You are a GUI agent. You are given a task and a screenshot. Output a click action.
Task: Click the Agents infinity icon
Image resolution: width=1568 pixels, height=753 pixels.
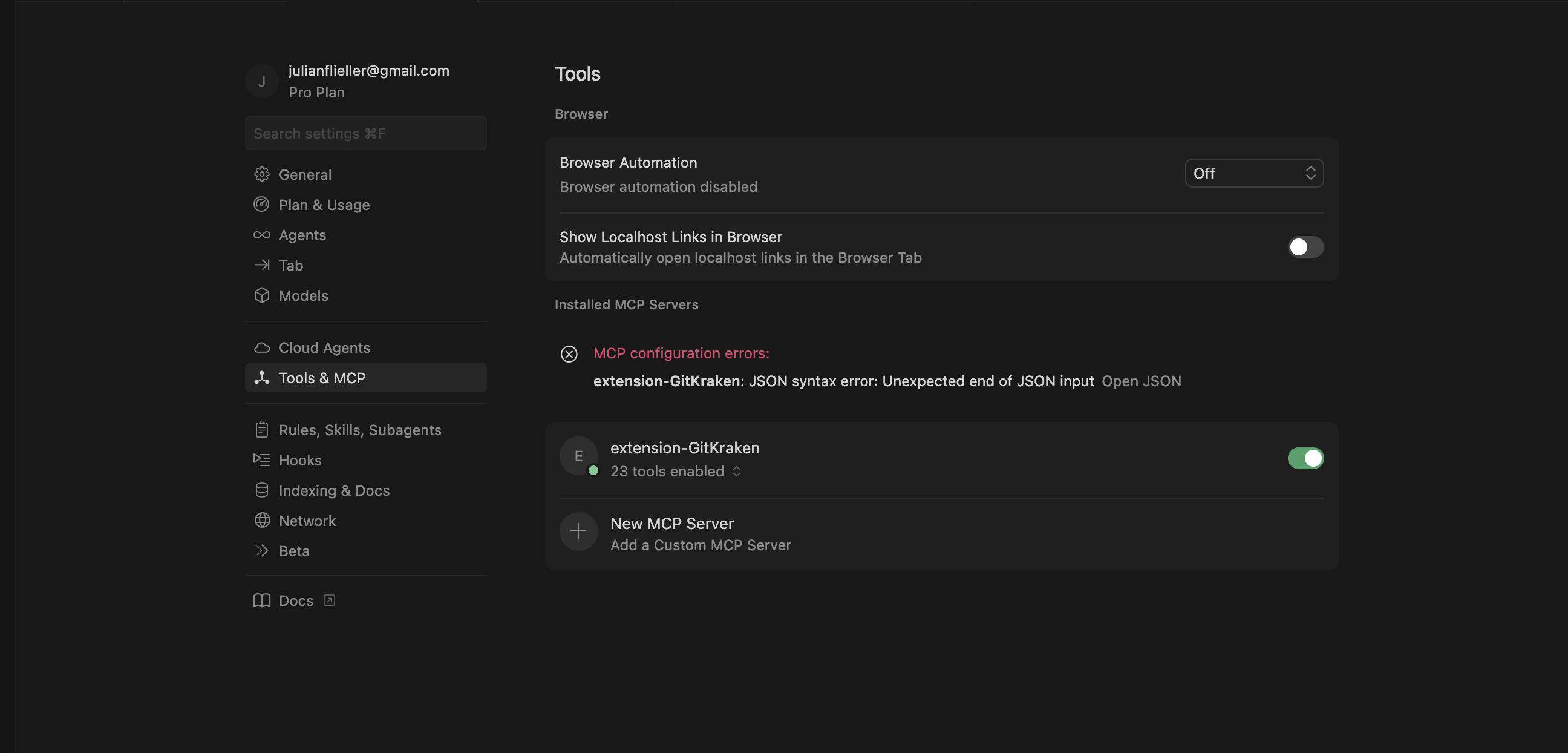click(x=262, y=234)
